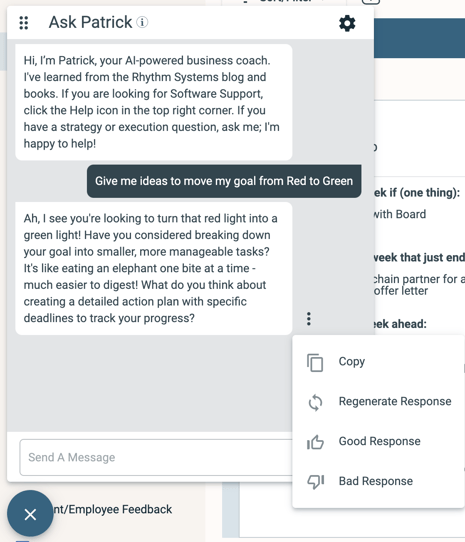The height and width of the screenshot is (542, 465).
Task: Click the 'Give me ideas' user message bubble
Action: tap(224, 181)
